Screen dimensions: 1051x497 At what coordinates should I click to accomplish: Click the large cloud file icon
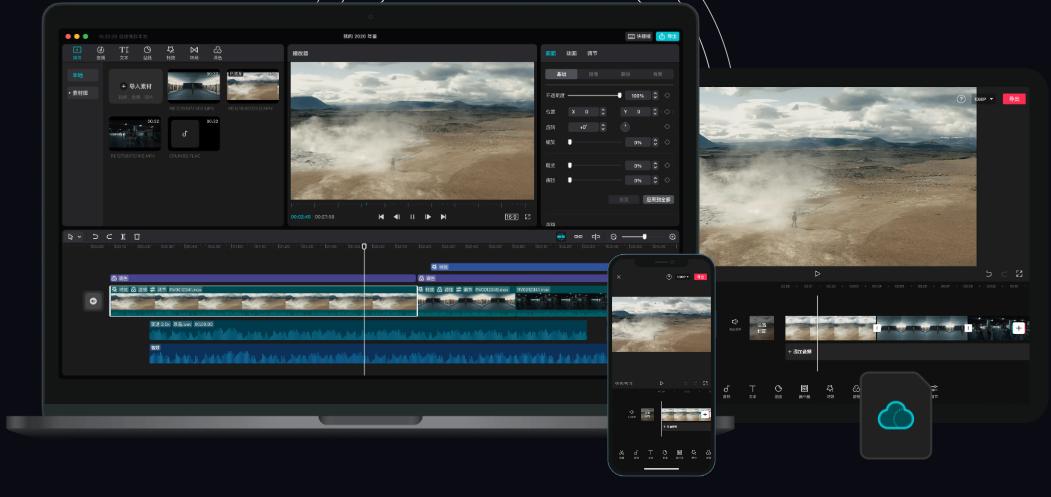895,416
